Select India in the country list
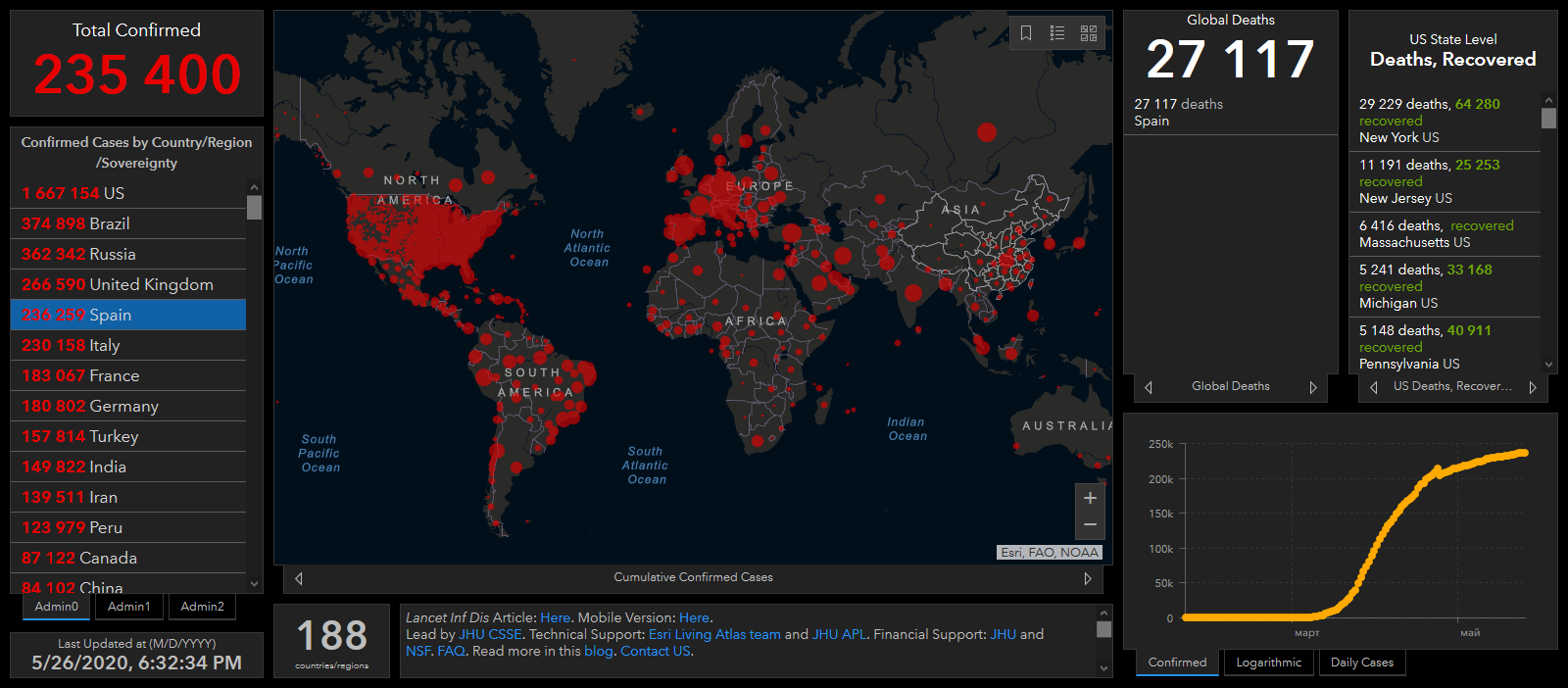This screenshot has width=1568, height=688. pyautogui.click(x=128, y=467)
